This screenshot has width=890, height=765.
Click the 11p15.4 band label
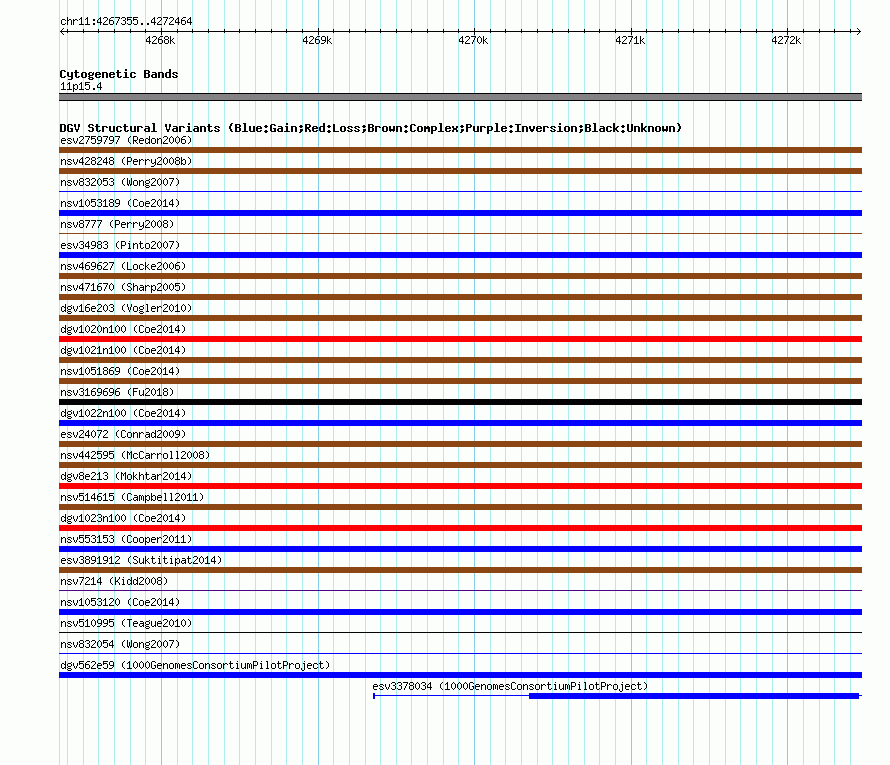tap(81, 86)
